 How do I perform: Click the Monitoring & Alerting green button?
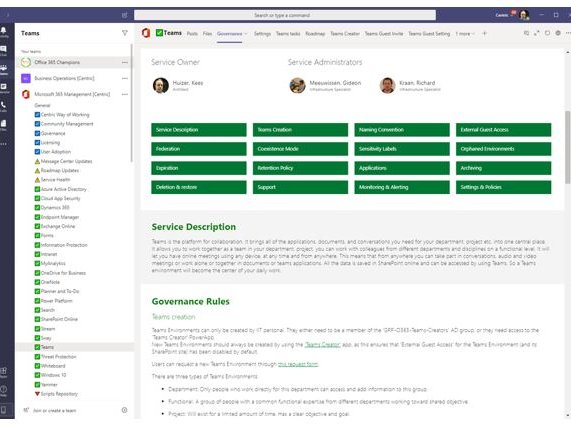click(x=402, y=187)
